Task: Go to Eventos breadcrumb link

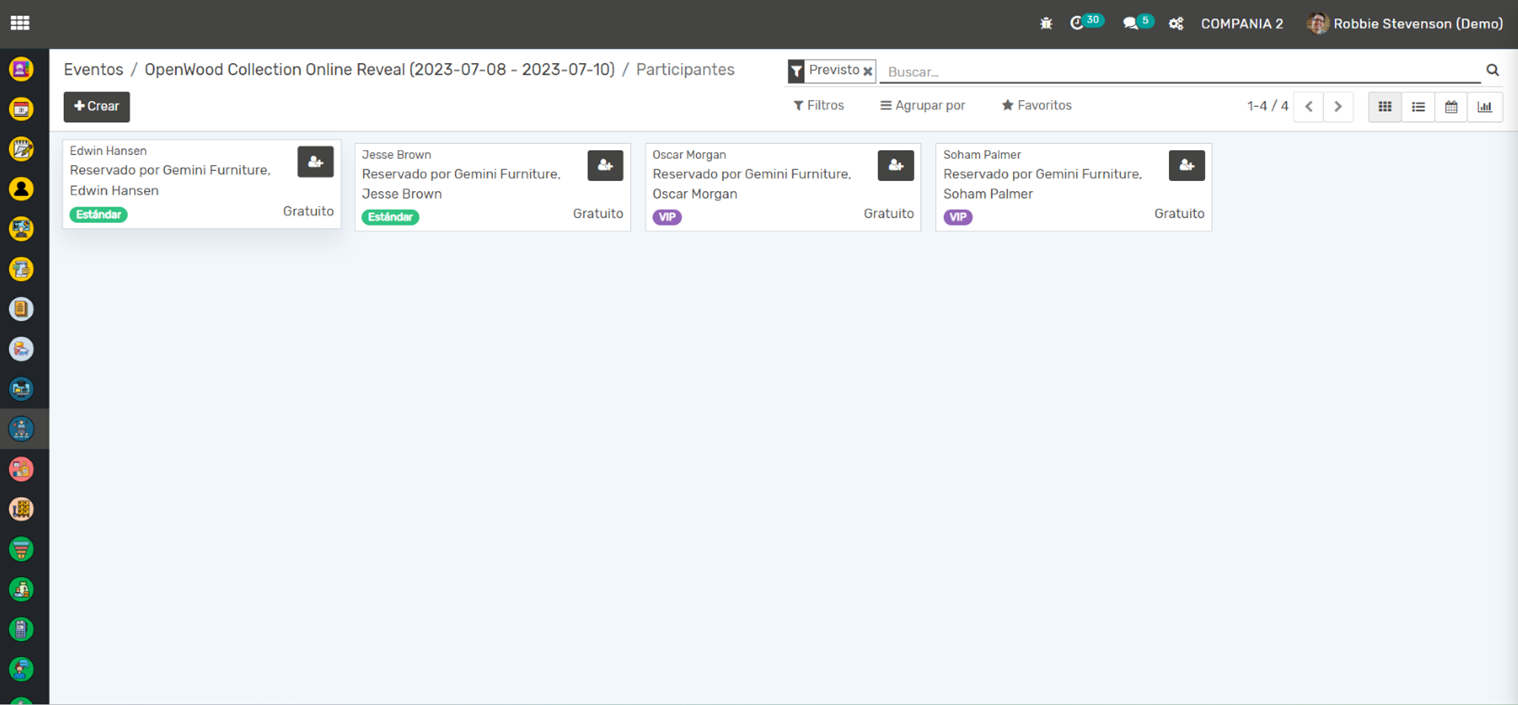Action: pyautogui.click(x=93, y=70)
